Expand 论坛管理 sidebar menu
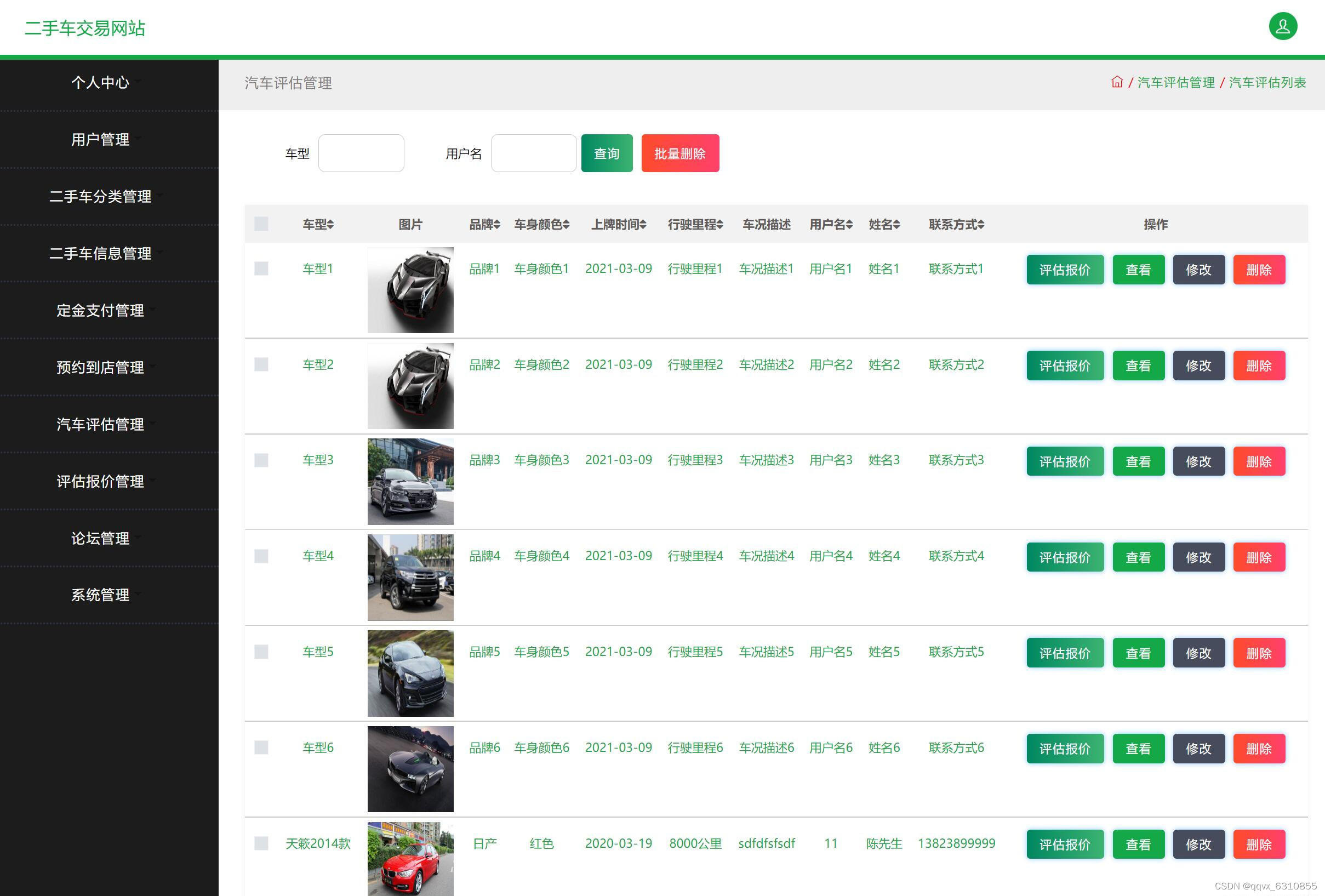This screenshot has width=1325, height=896. (108, 538)
